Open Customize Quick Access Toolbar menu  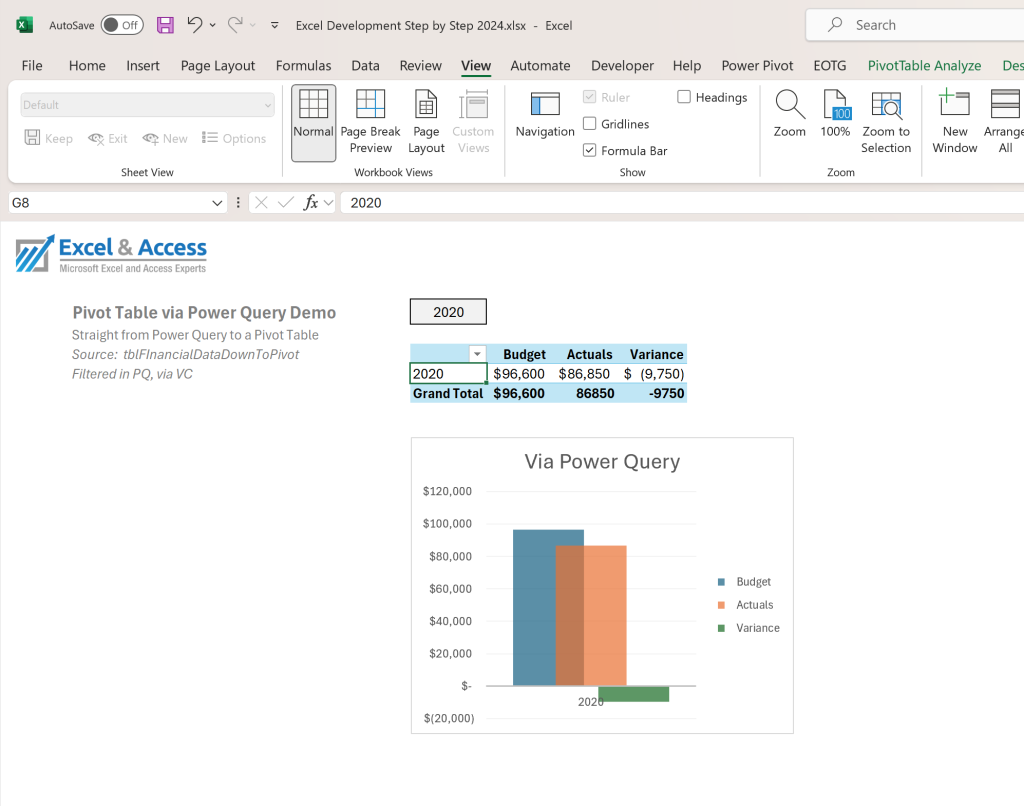point(275,25)
